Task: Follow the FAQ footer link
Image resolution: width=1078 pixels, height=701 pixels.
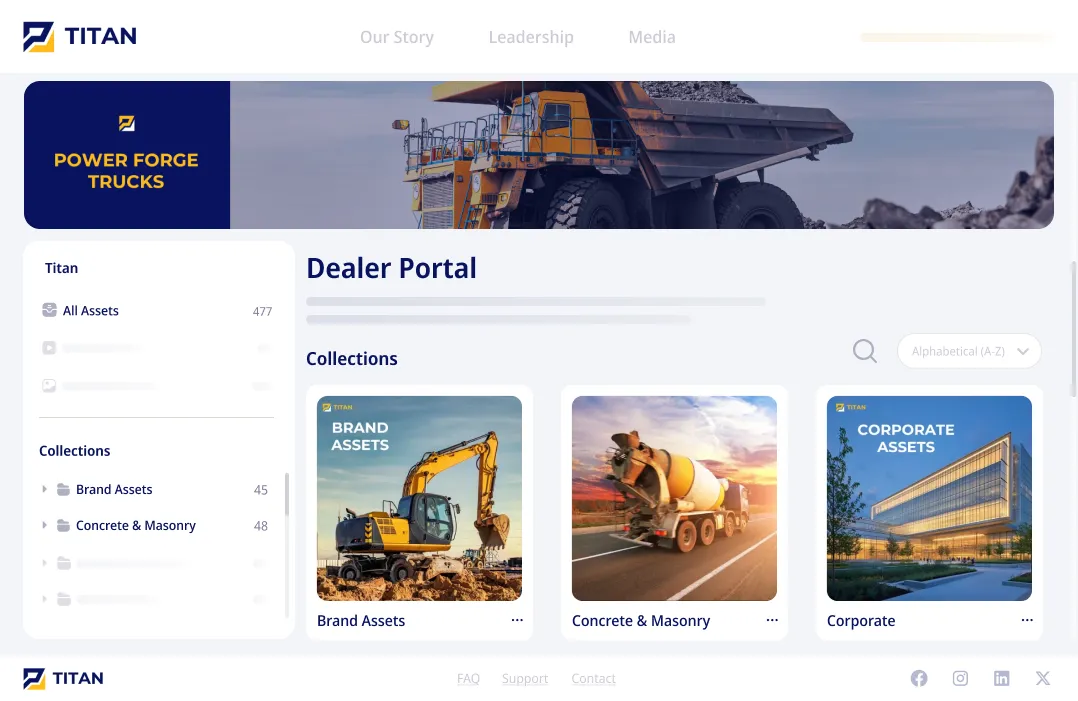Action: click(468, 679)
